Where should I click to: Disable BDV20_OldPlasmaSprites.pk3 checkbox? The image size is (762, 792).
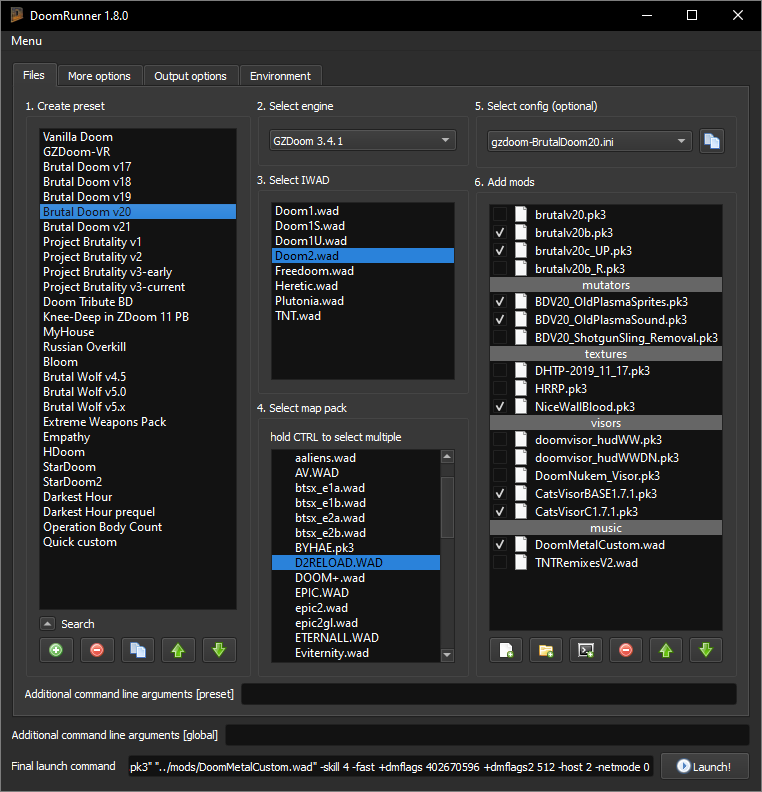click(500, 302)
